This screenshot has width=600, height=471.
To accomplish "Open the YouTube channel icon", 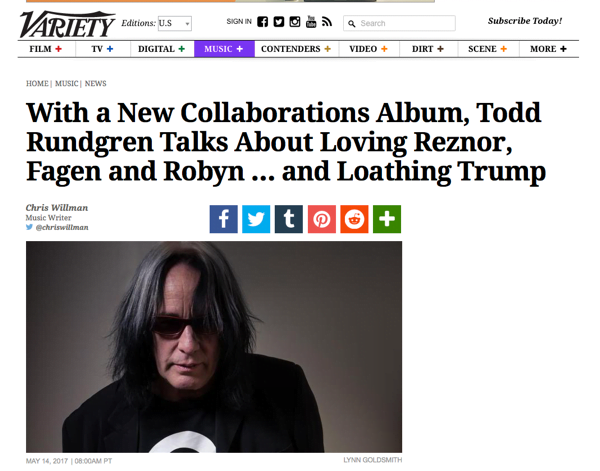I will pos(311,22).
